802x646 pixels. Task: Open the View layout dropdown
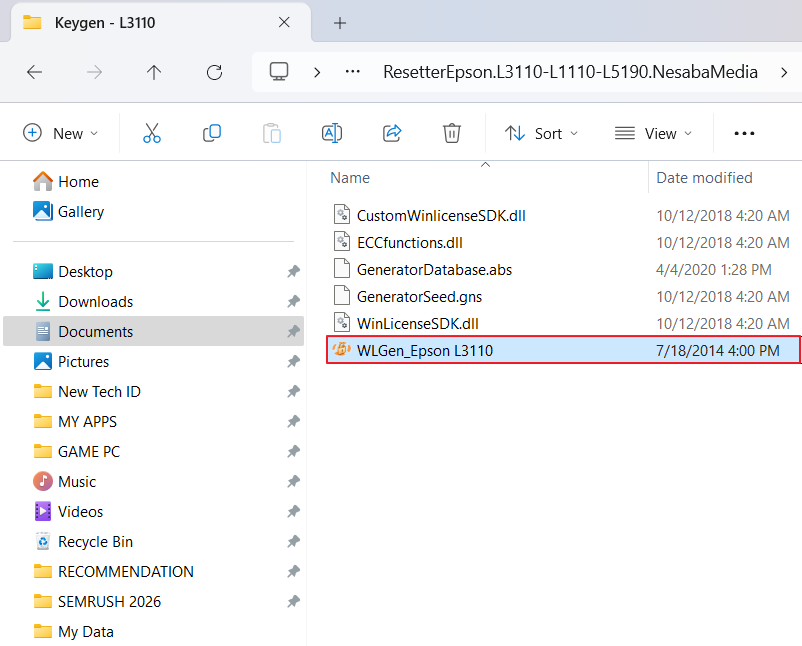tap(654, 133)
